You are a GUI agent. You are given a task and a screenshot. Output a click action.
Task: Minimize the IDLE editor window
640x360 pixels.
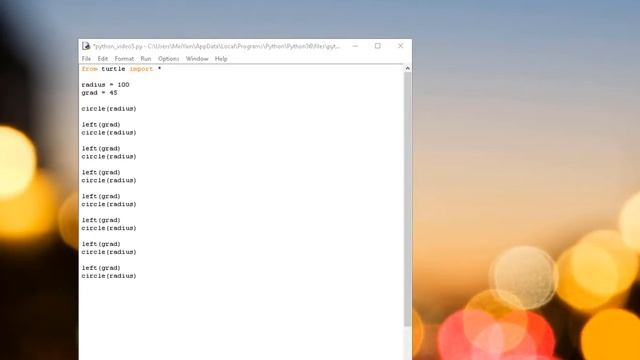point(355,46)
